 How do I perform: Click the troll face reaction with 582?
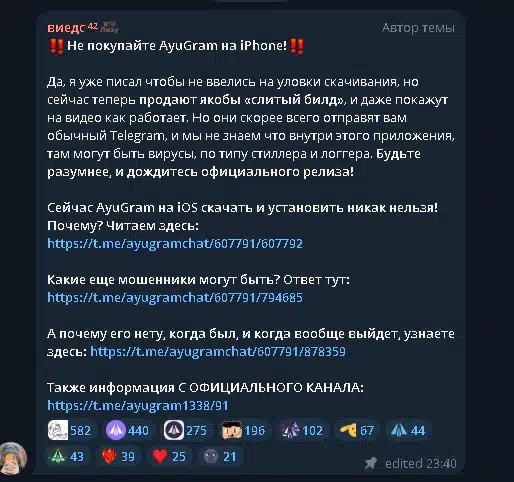[70, 430]
